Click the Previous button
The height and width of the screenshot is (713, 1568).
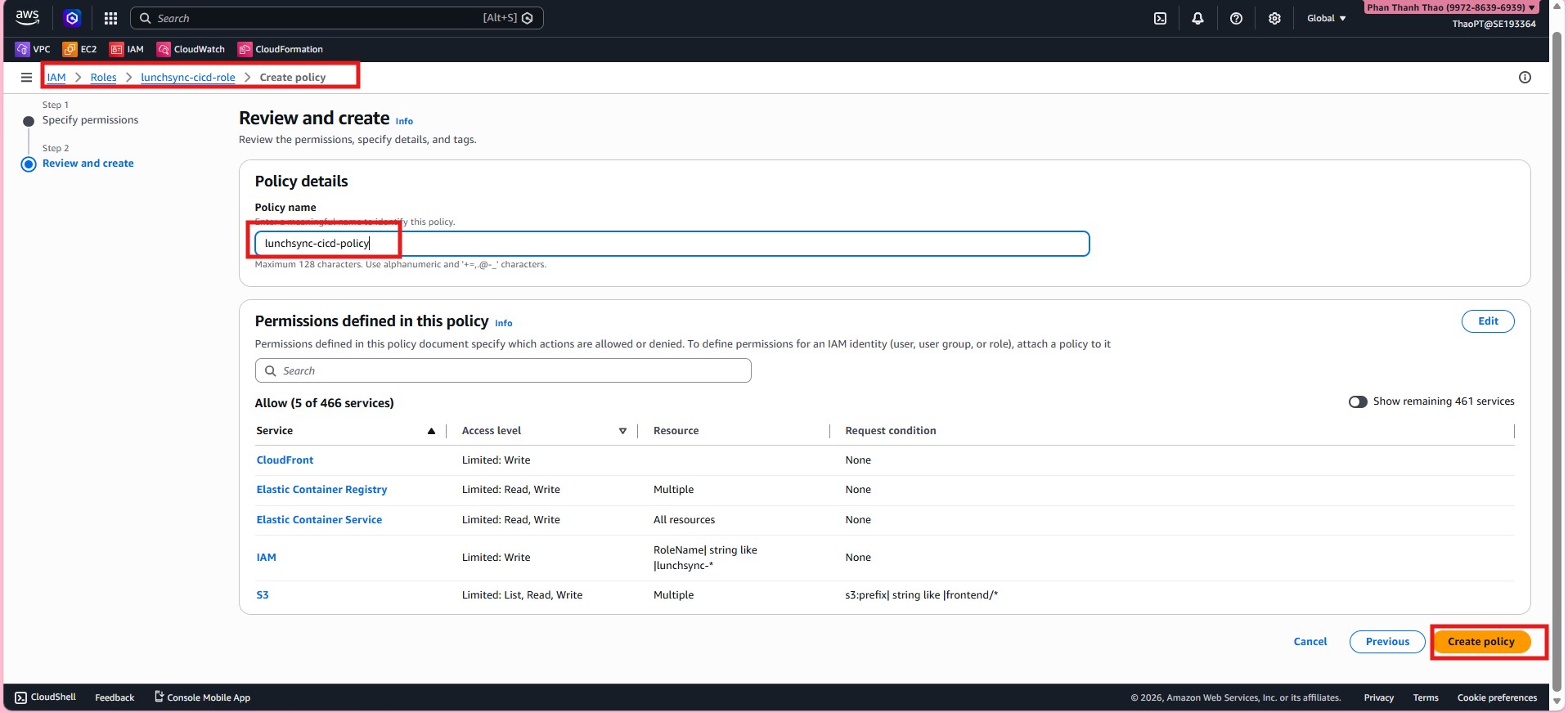pos(1387,642)
